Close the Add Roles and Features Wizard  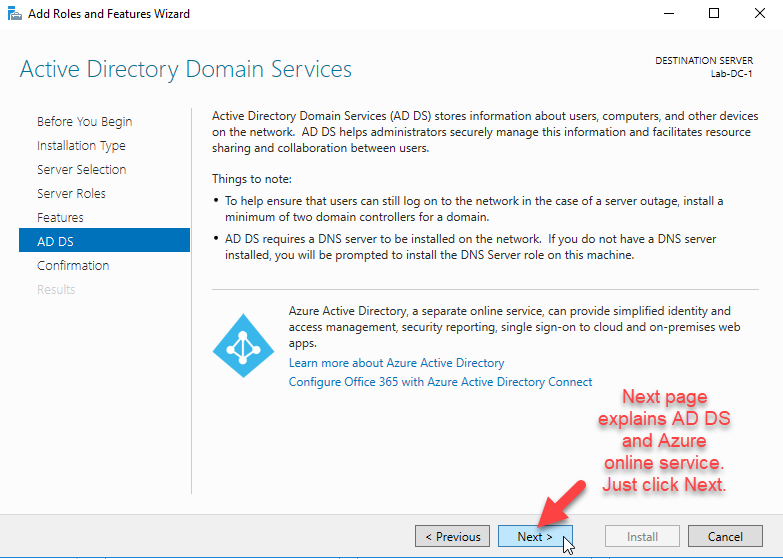(760, 13)
